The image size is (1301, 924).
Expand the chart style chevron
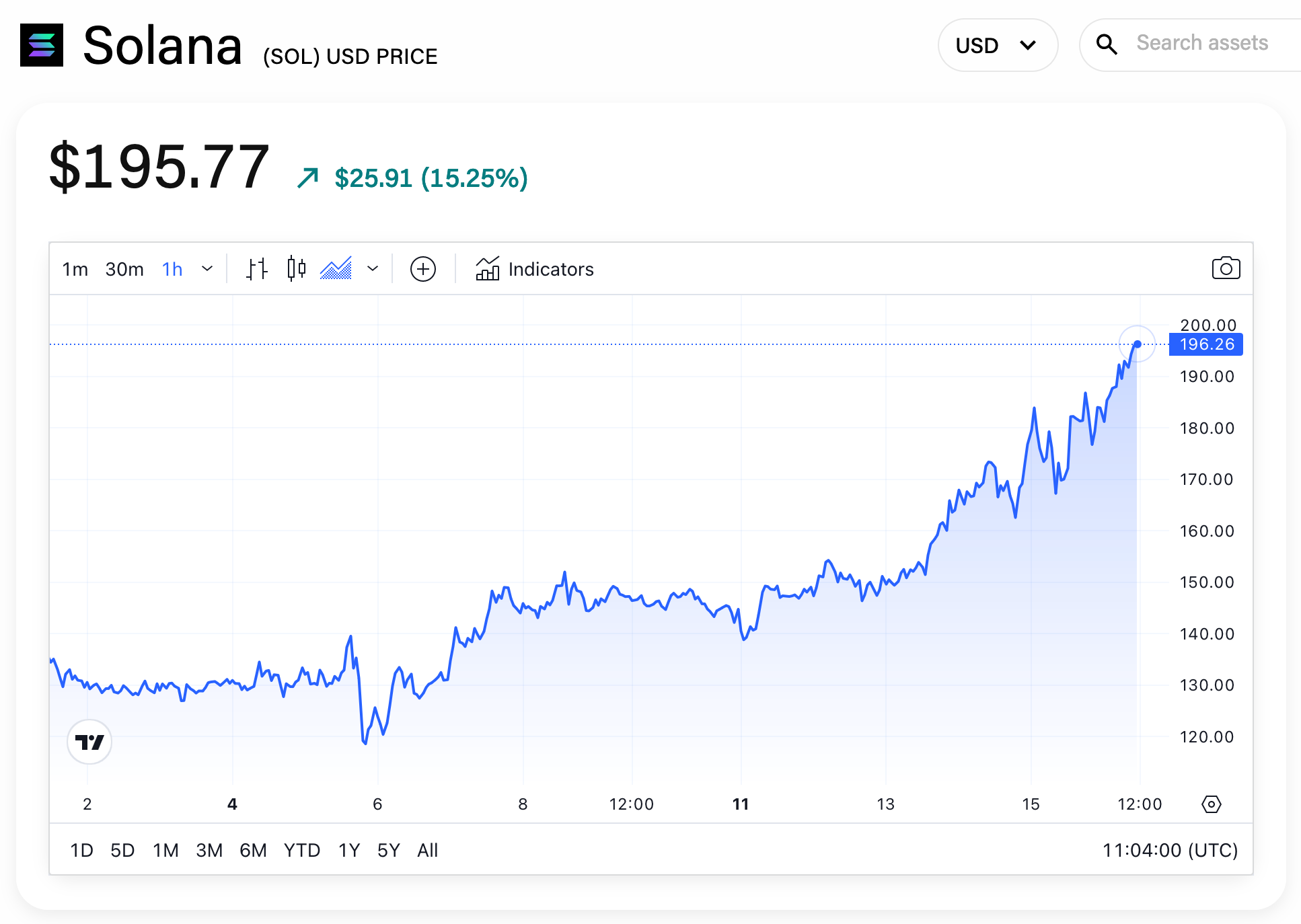(373, 269)
